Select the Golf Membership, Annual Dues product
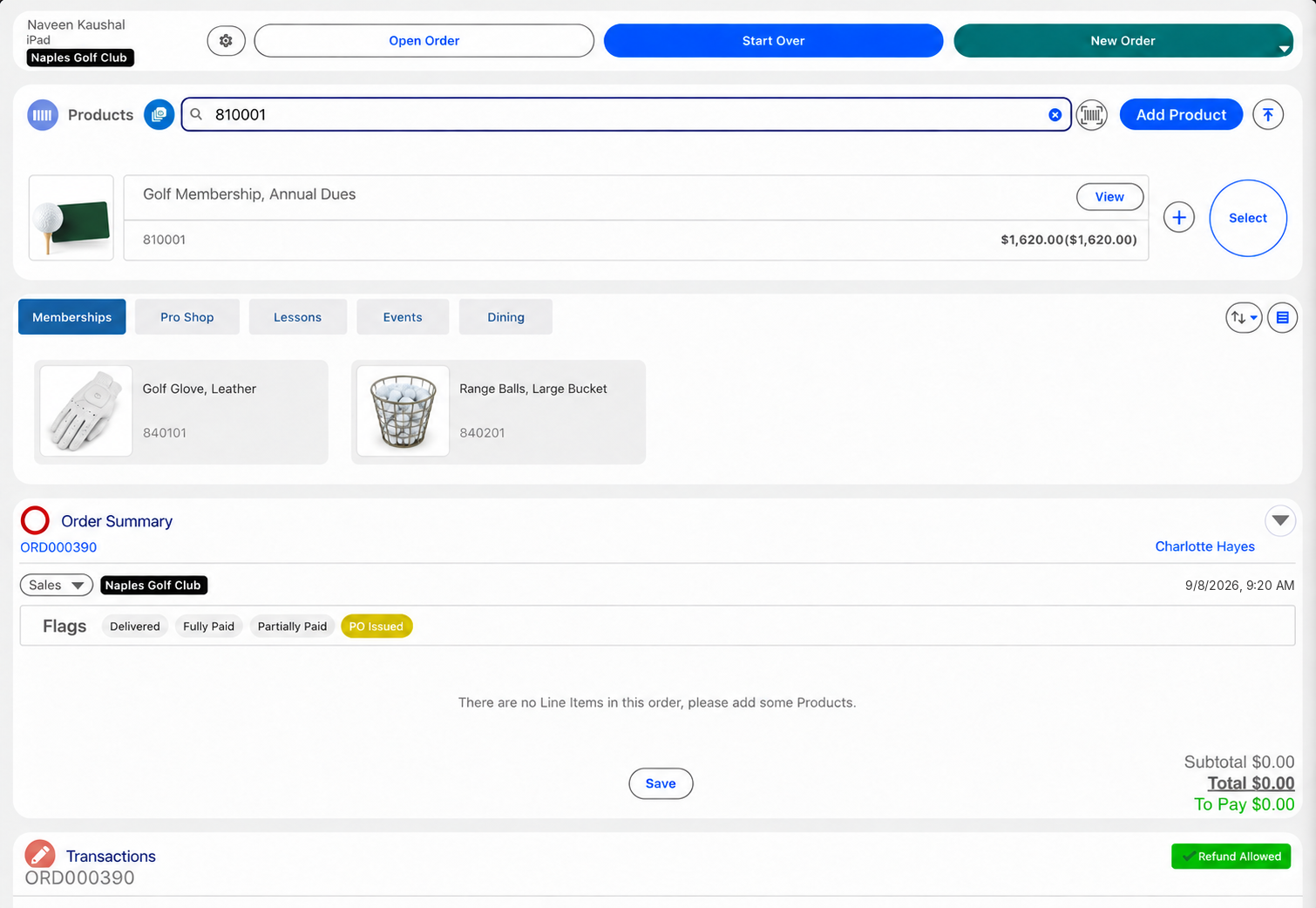 coord(1248,218)
